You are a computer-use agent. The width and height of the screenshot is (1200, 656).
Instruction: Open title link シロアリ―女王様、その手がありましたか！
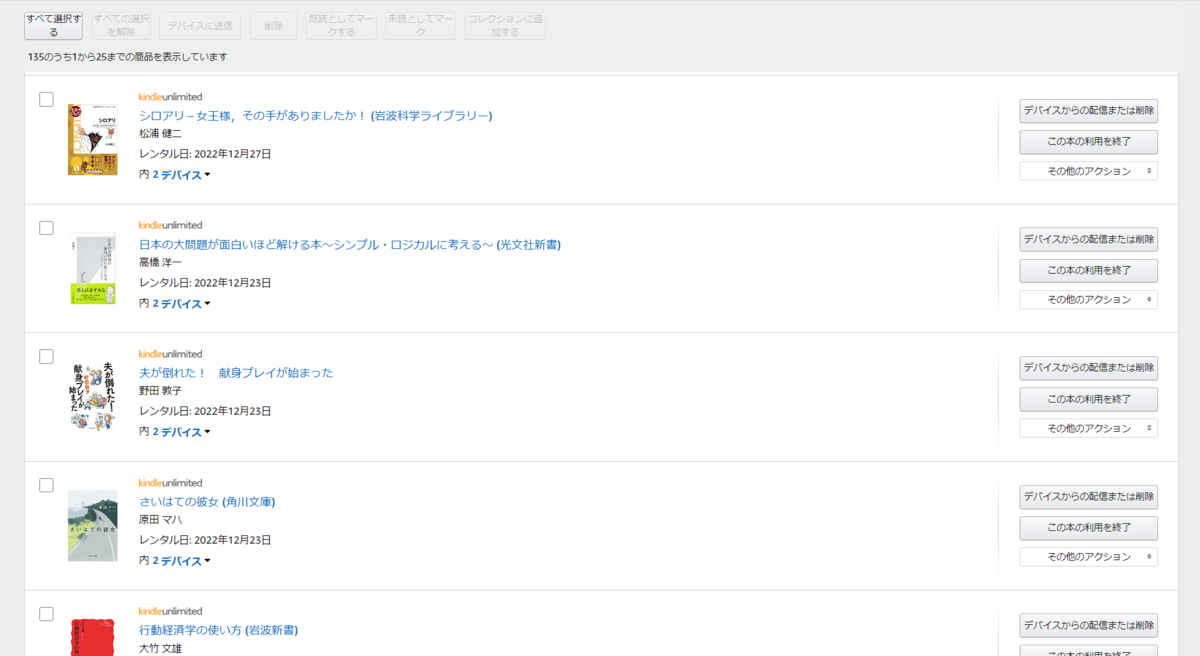316,116
